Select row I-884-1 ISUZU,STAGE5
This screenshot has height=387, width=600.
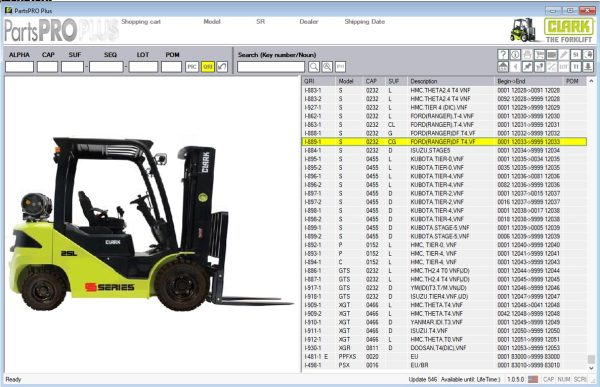444,150
